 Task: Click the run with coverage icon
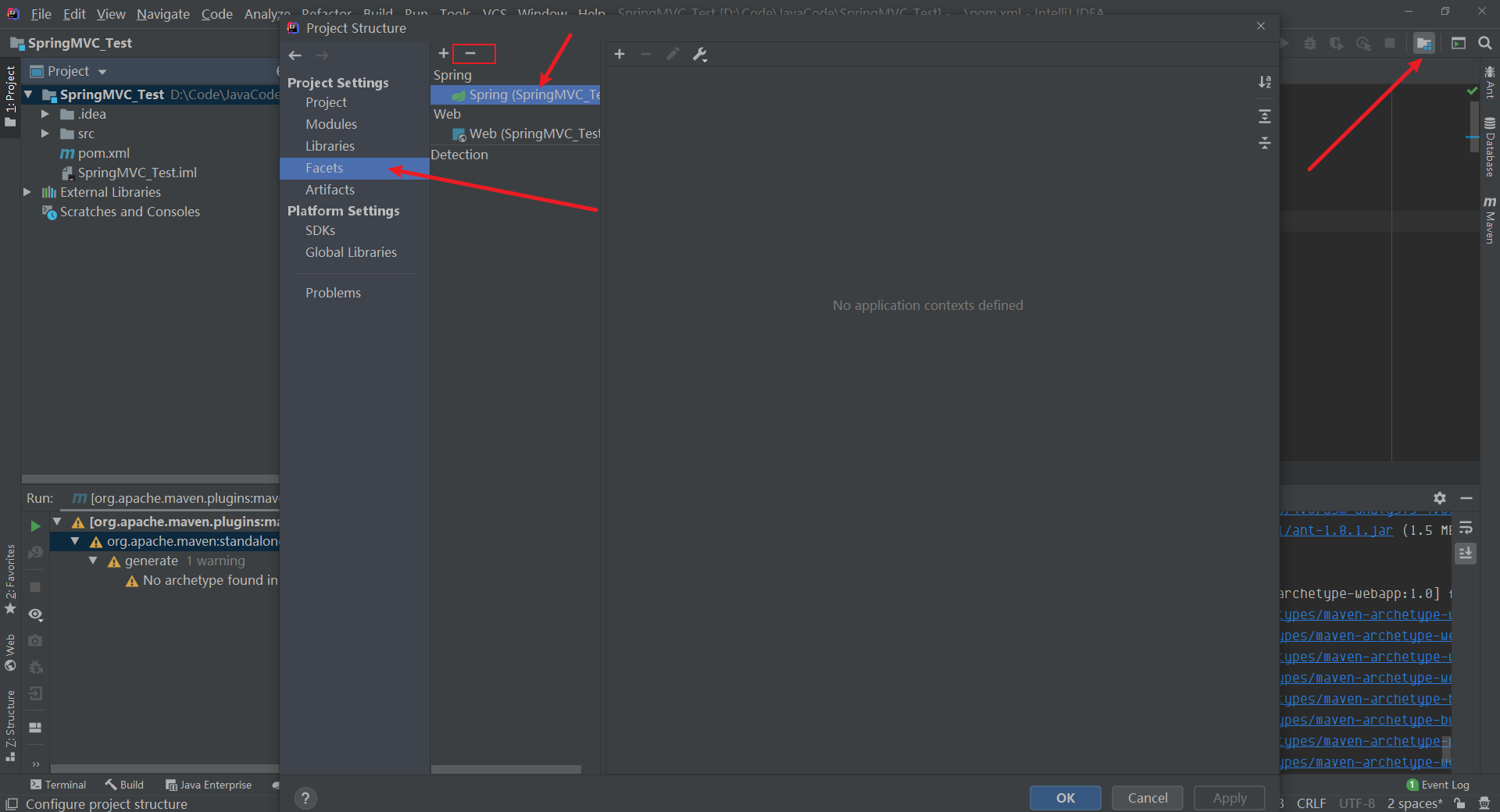click(1337, 43)
